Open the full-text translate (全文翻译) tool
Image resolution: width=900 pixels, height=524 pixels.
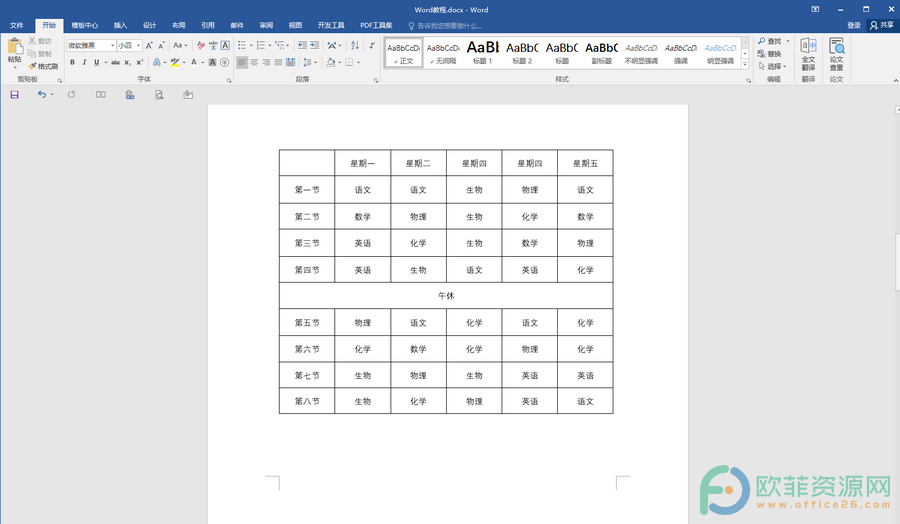[808, 55]
